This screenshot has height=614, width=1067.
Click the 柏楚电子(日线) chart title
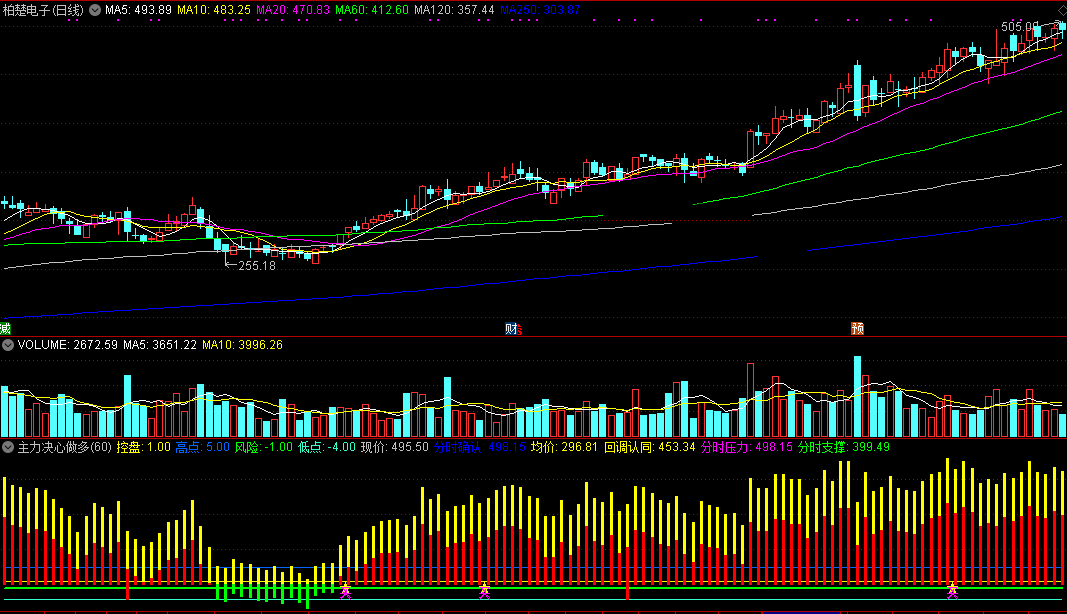coord(44,10)
